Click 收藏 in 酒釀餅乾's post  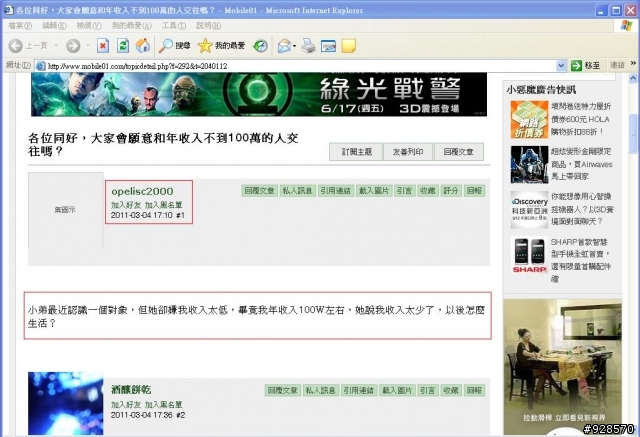(x=451, y=390)
